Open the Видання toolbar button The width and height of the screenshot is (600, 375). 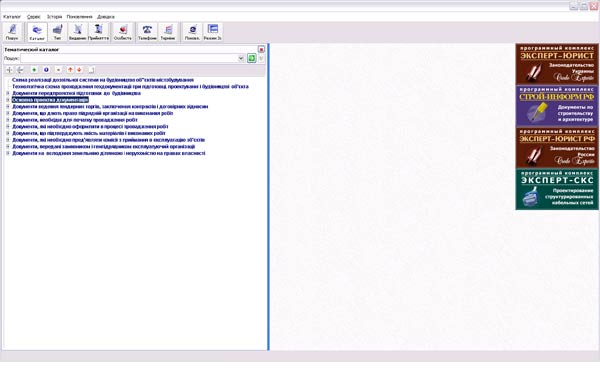pos(78,32)
